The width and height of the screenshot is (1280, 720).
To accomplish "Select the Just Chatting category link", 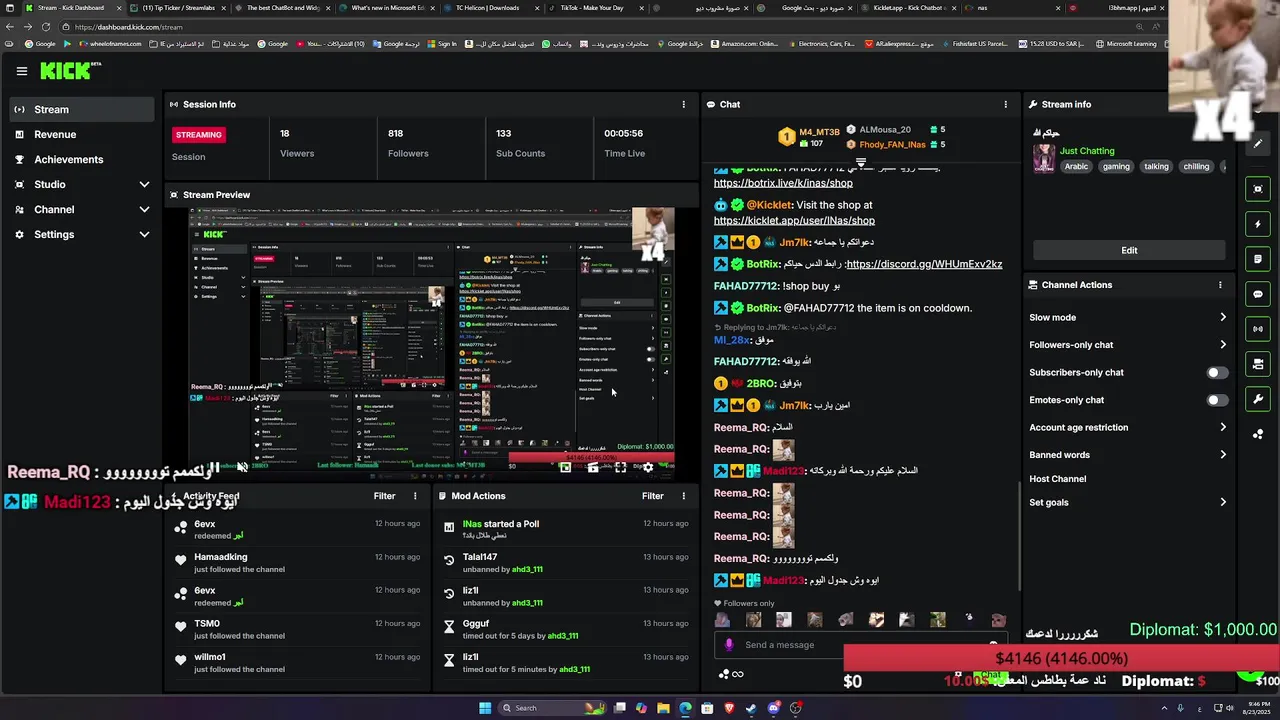I will click(x=1087, y=151).
